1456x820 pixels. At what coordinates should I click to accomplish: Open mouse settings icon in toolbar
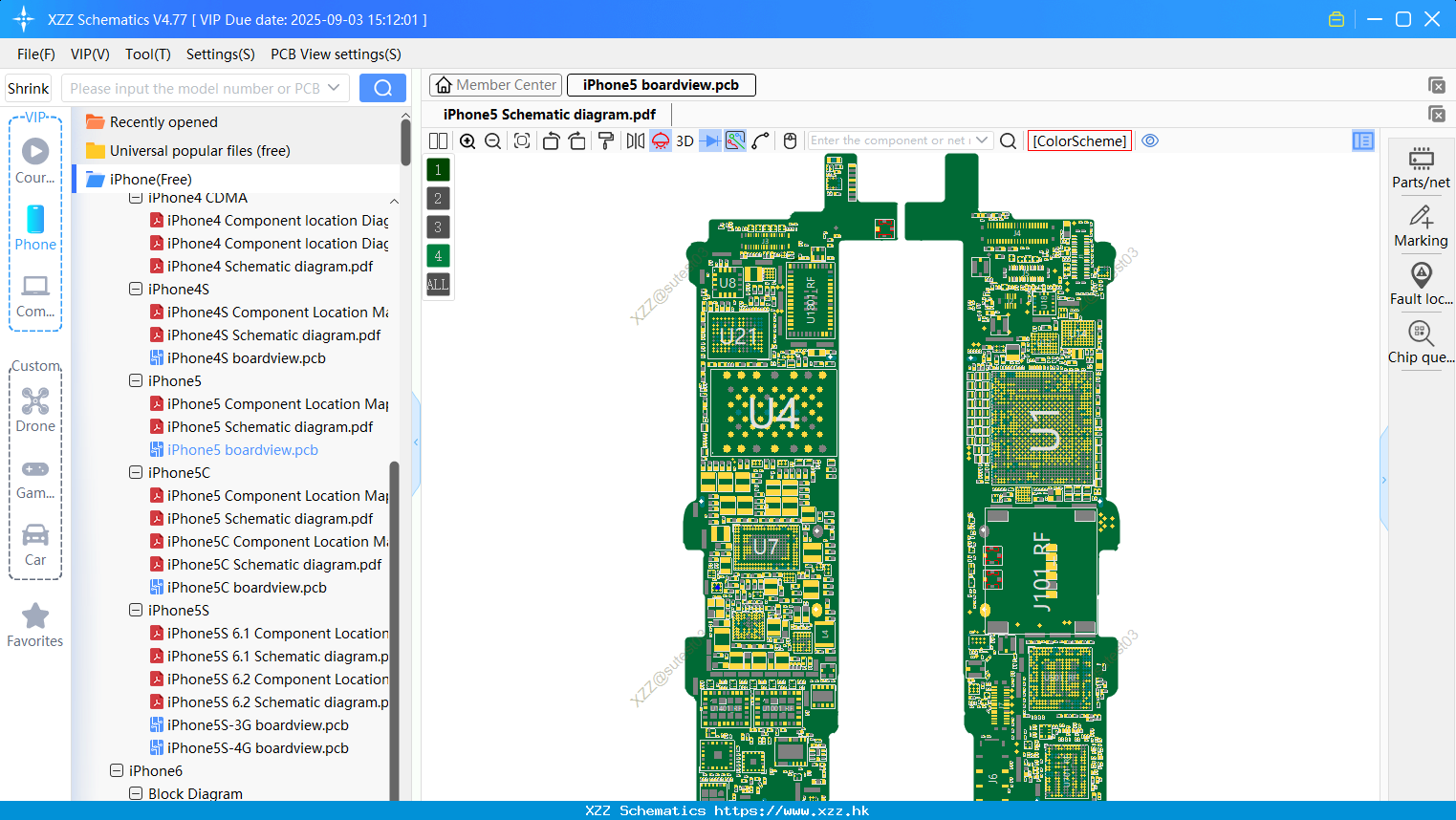pyautogui.click(x=790, y=140)
